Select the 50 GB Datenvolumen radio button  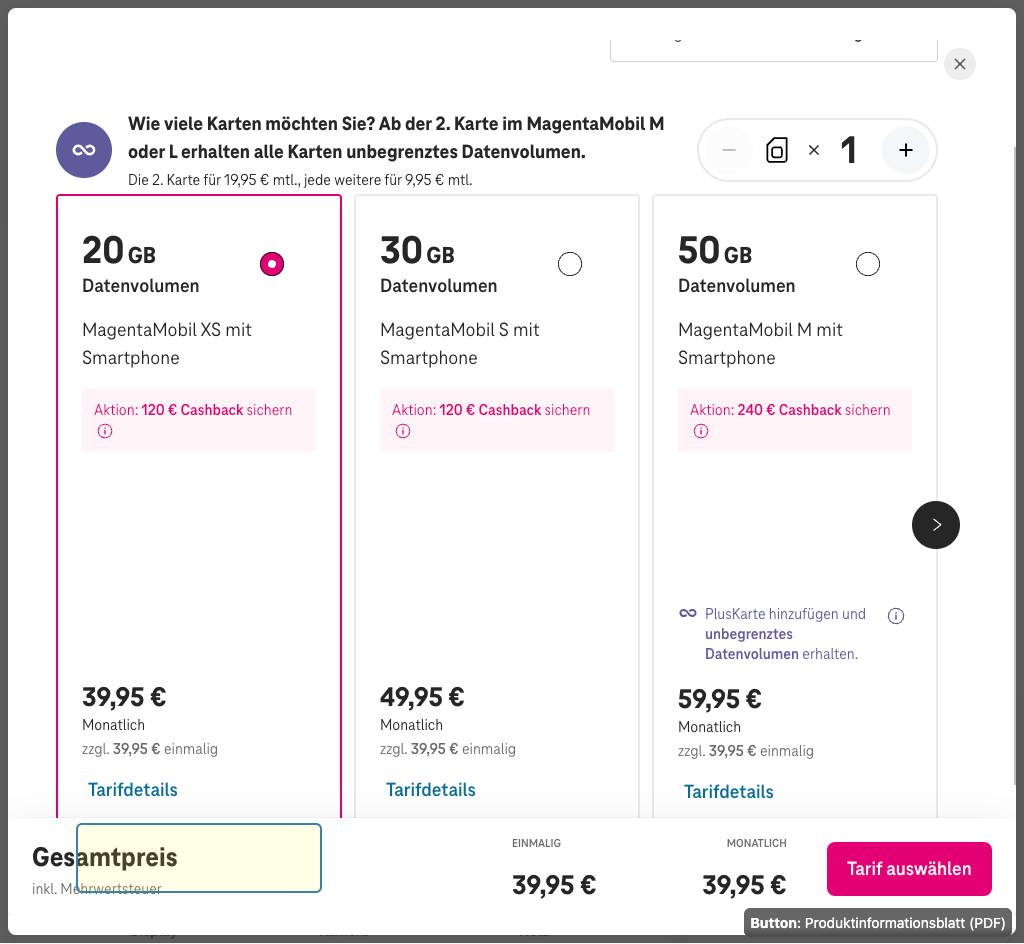click(x=867, y=263)
